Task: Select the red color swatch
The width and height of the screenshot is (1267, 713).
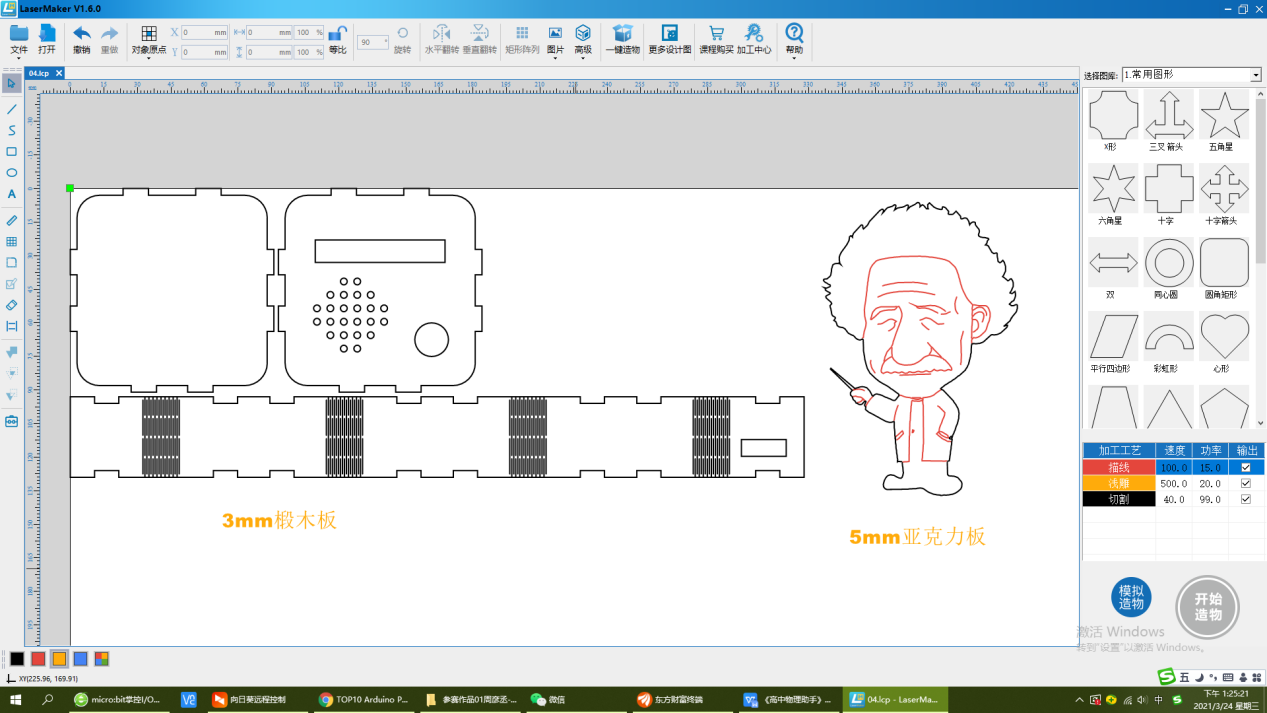Action: click(38, 659)
